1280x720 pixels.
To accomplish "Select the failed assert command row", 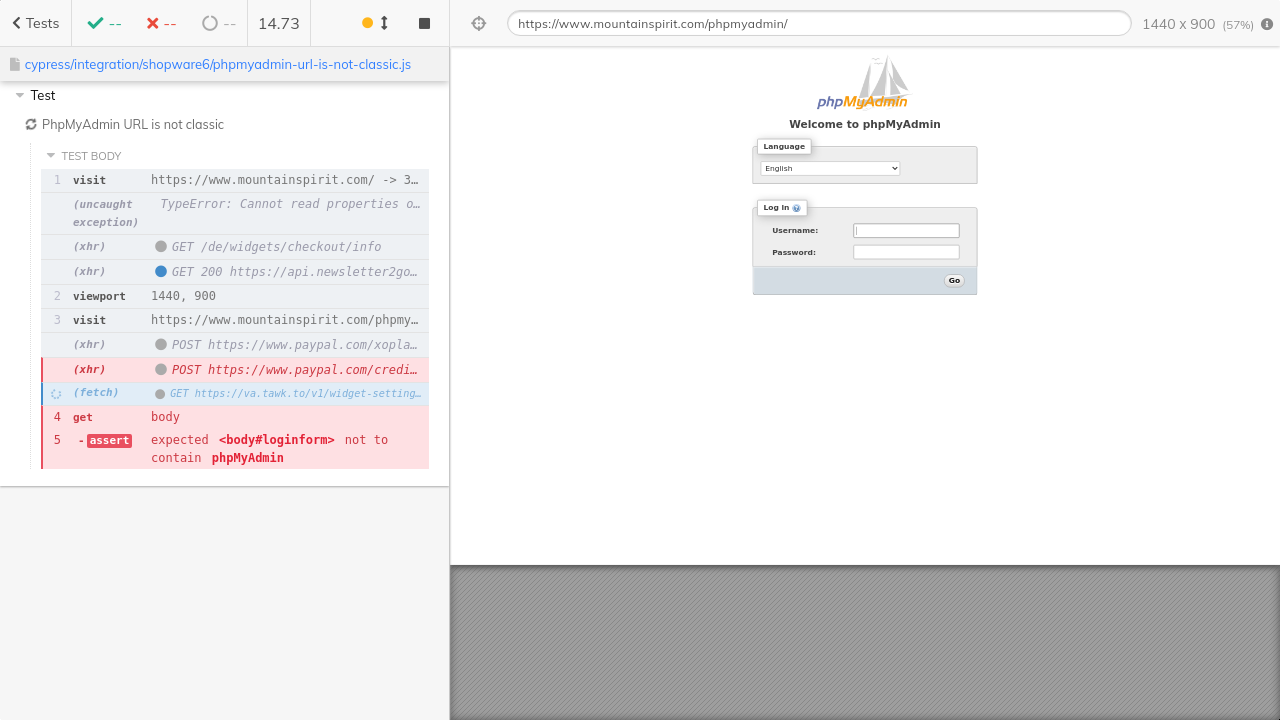I will click(x=235, y=448).
